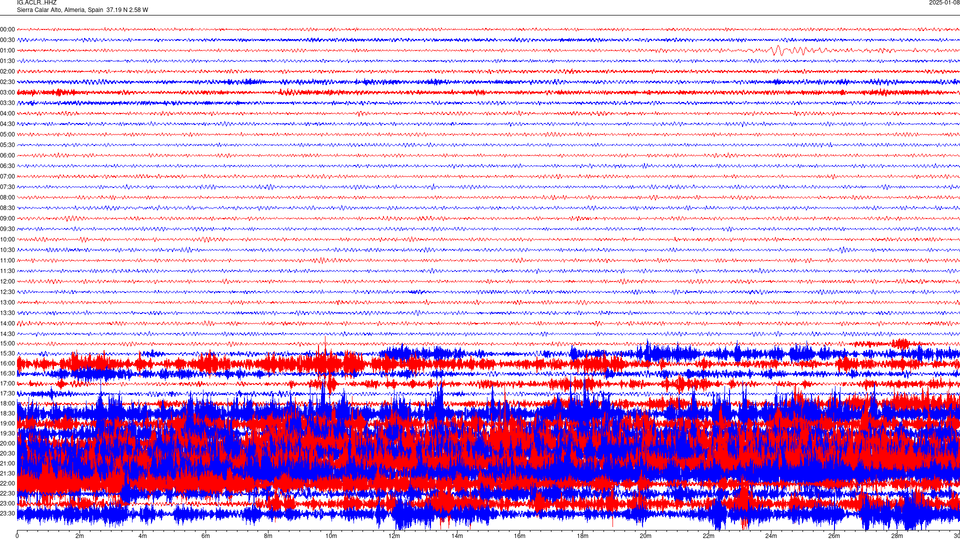Select the 14:30 trace label
The width and height of the screenshot is (960, 540).
tap(7, 334)
